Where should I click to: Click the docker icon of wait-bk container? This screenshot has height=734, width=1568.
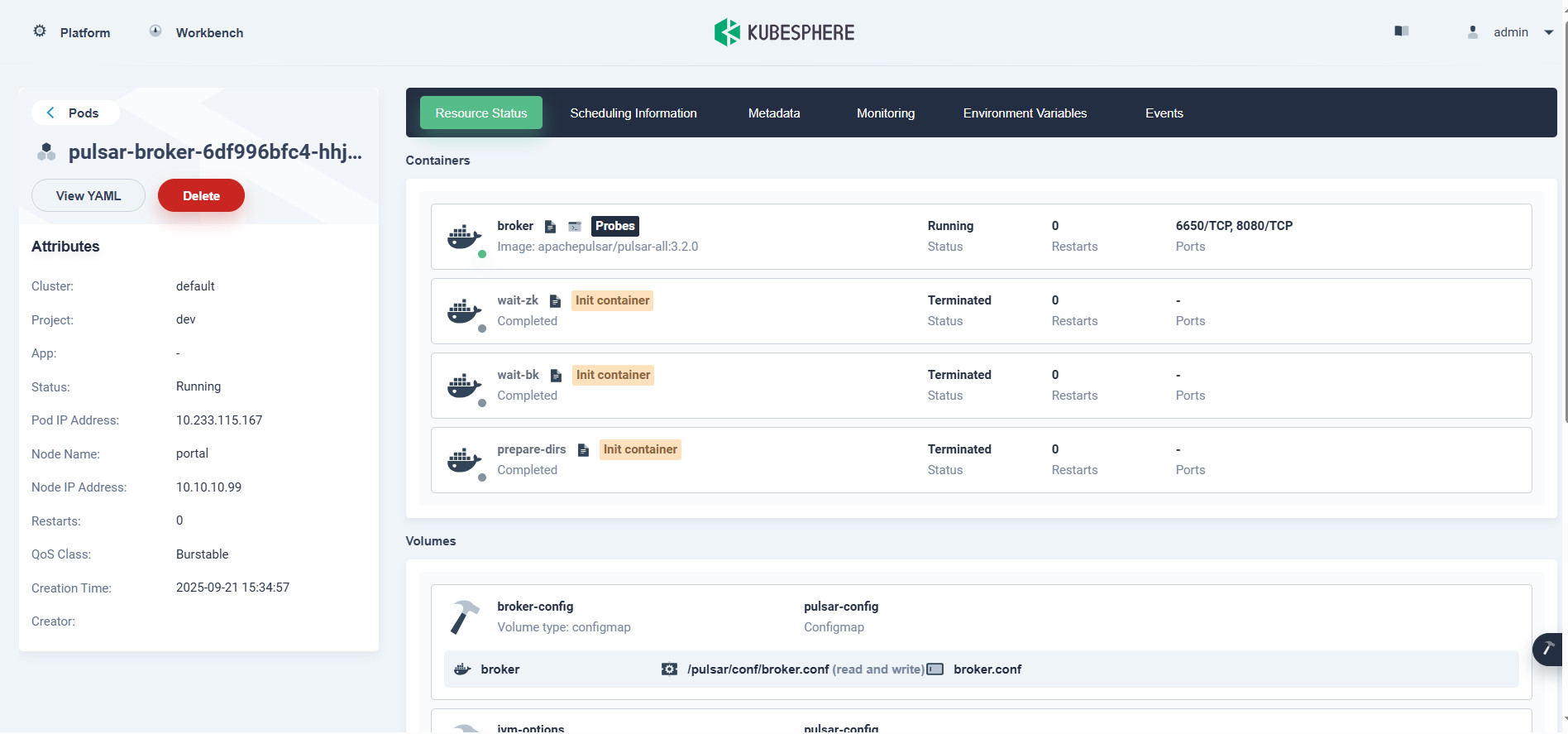pos(464,386)
